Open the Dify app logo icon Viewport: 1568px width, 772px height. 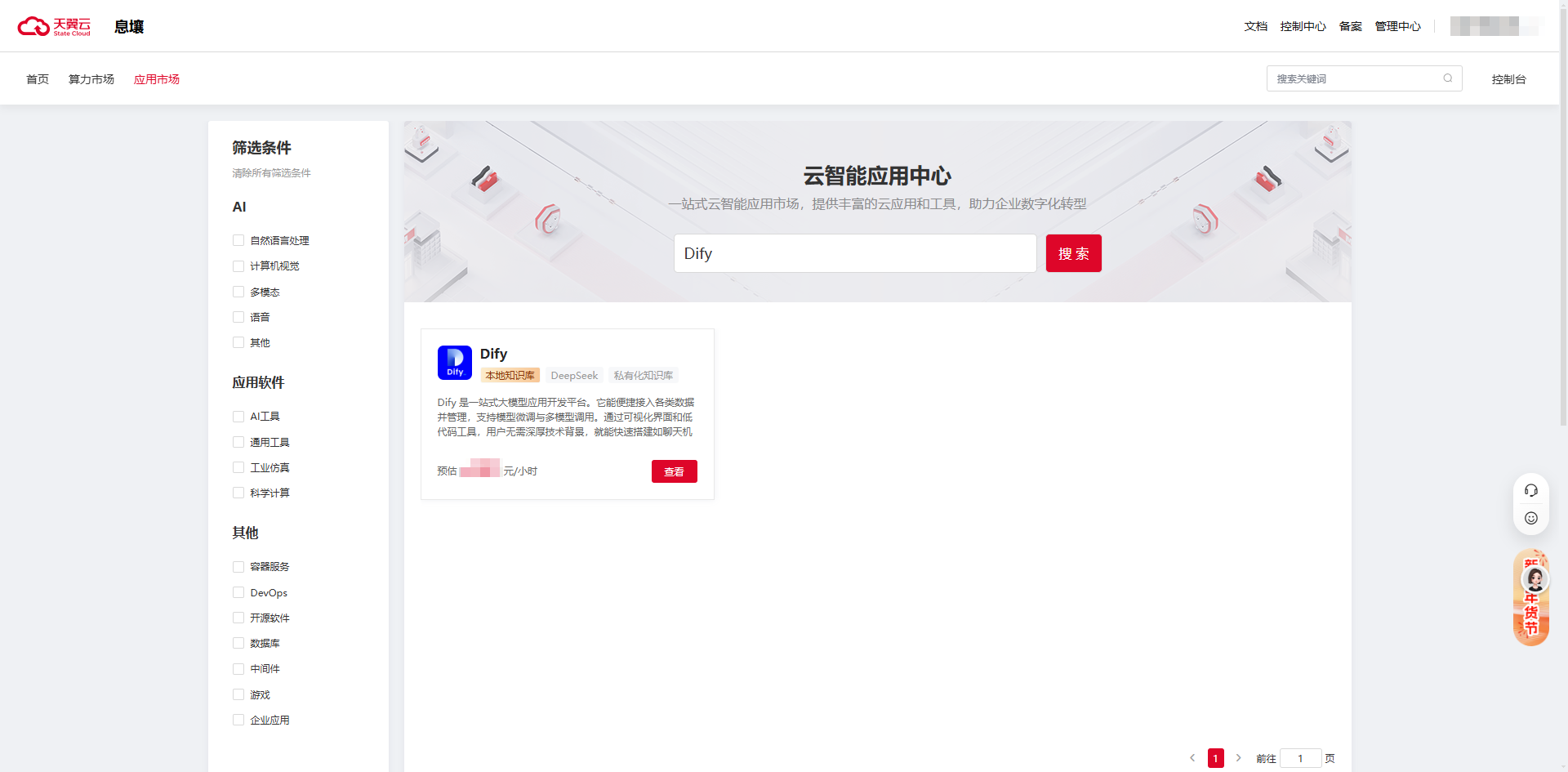click(x=455, y=363)
